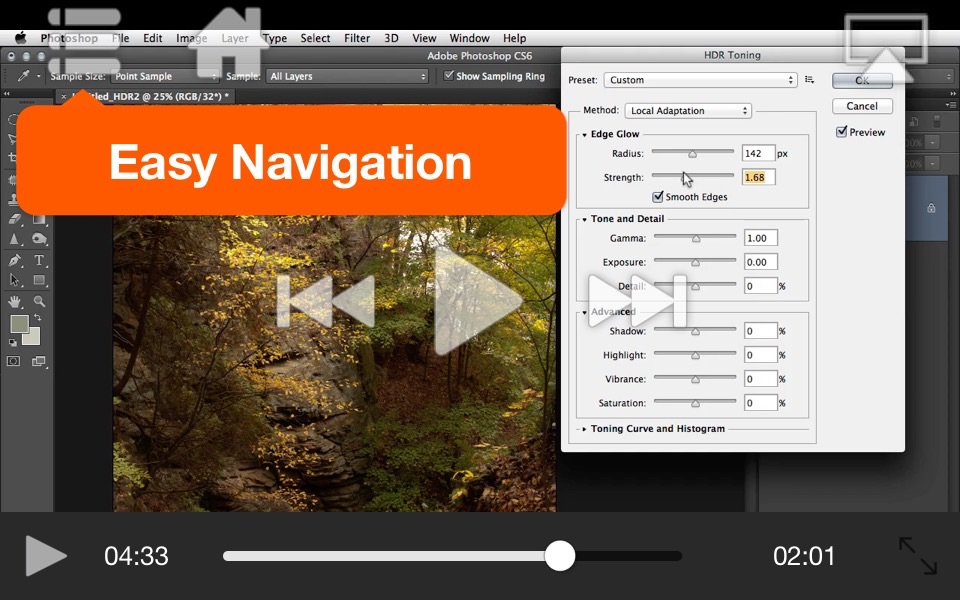The height and width of the screenshot is (600, 960).
Task: Toggle Quick Mask mode
Action: point(13,361)
